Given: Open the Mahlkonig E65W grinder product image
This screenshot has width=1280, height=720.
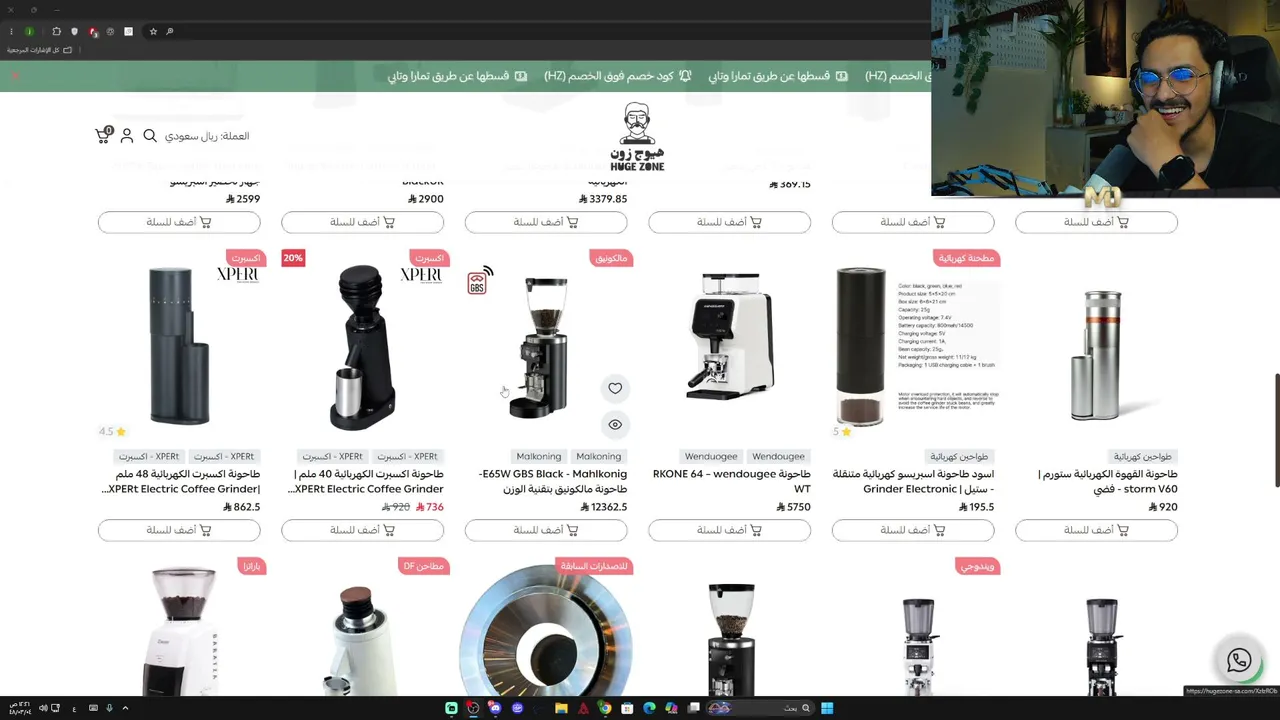Looking at the screenshot, I should click(545, 346).
